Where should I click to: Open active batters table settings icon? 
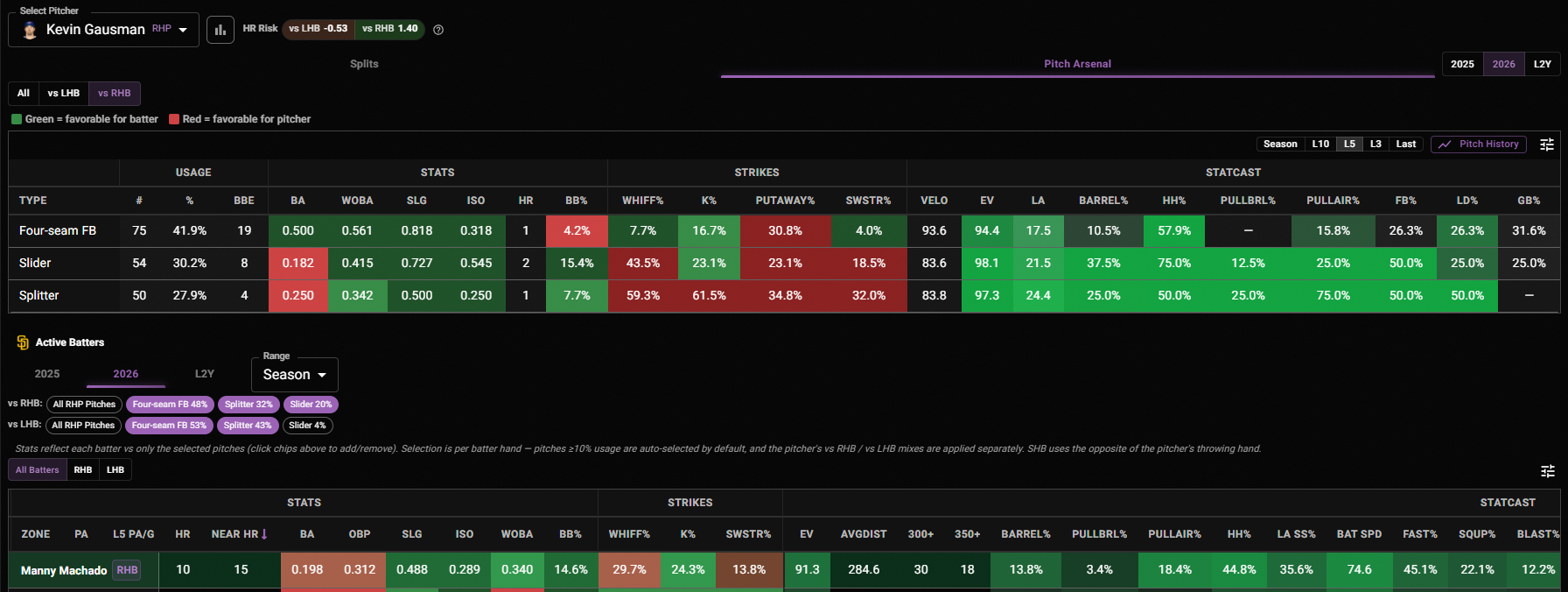1547,471
